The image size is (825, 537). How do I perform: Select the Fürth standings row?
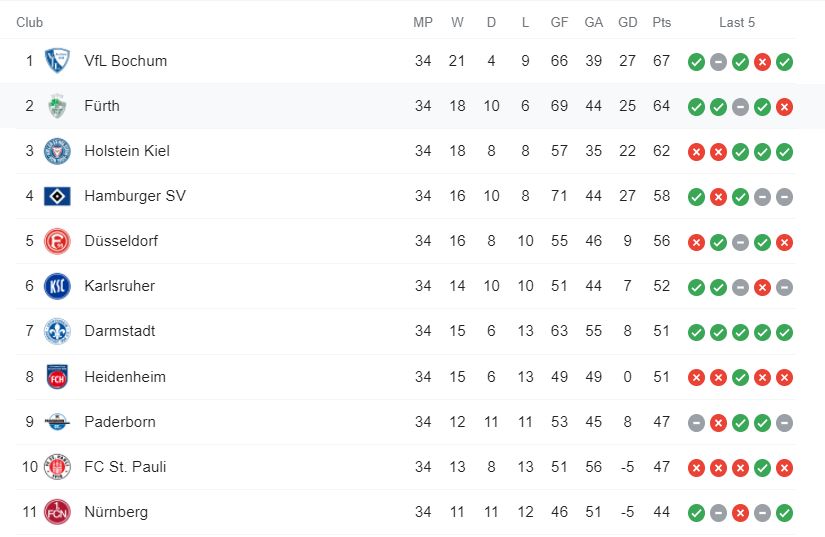click(x=412, y=106)
